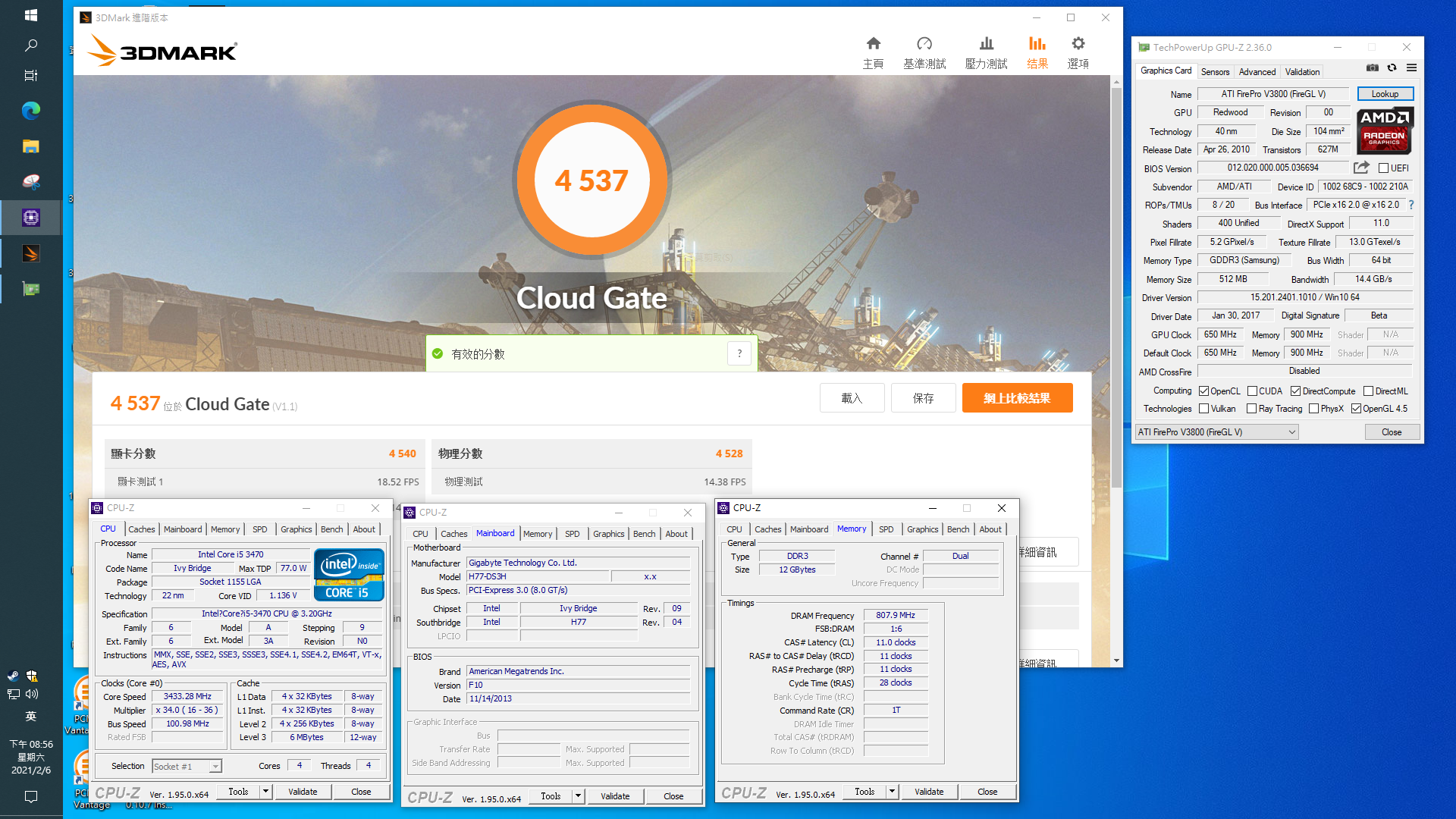Image resolution: width=1456 pixels, height=819 pixels.
Task: Toggle the OpenGL 4.5 checkbox
Action: tap(1356, 409)
